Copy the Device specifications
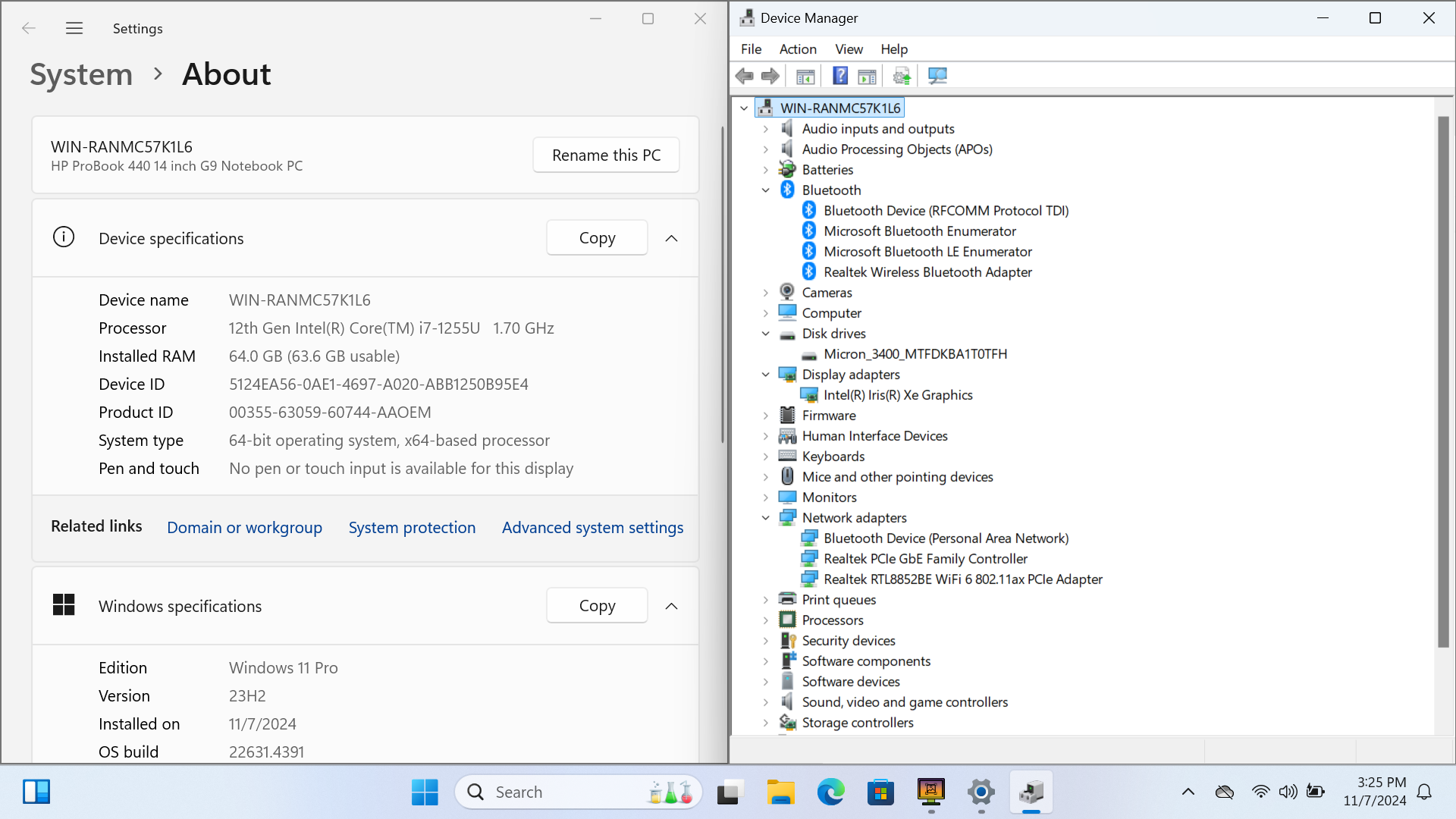Viewport: 1456px width, 819px height. point(597,237)
